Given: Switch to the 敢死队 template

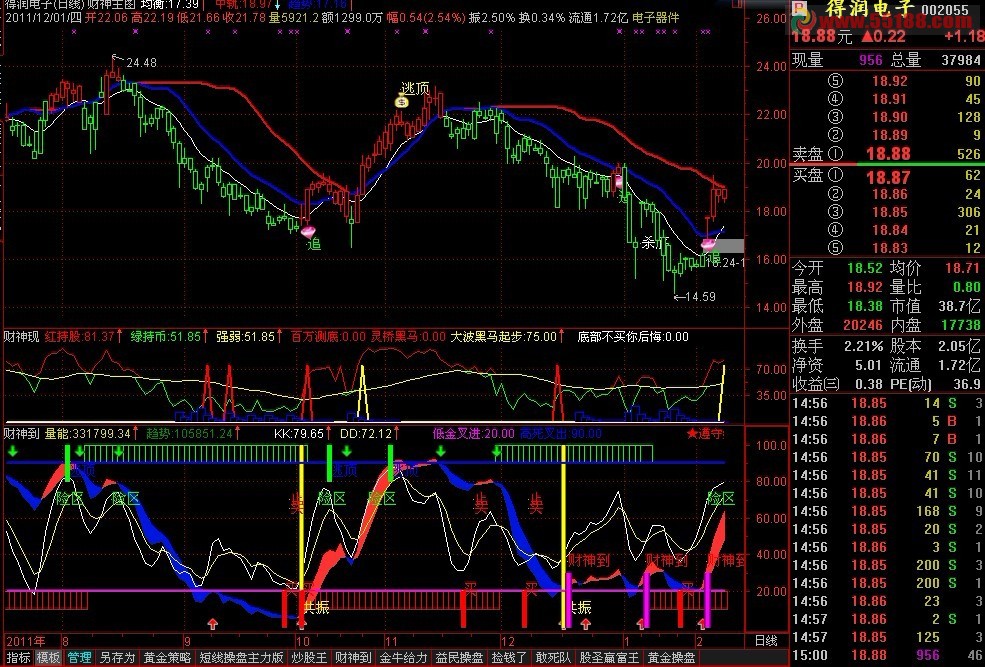Looking at the screenshot, I should pos(553,658).
